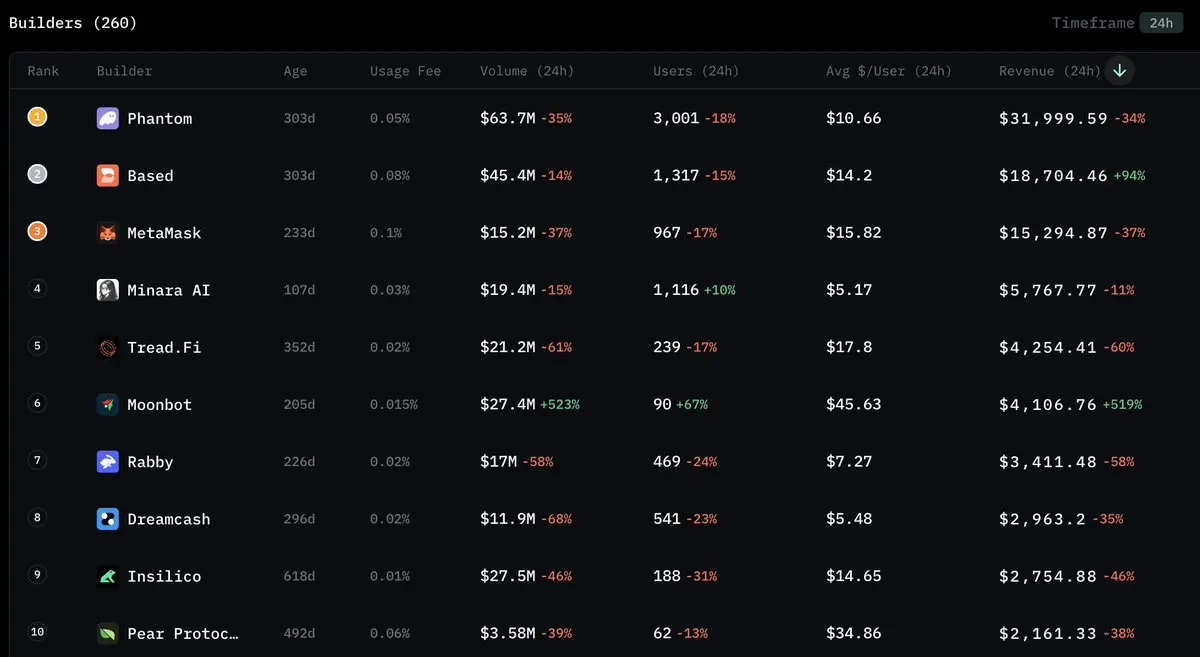Click Rabby volume $17M
The width and height of the screenshot is (1200, 657).
[x=498, y=462]
